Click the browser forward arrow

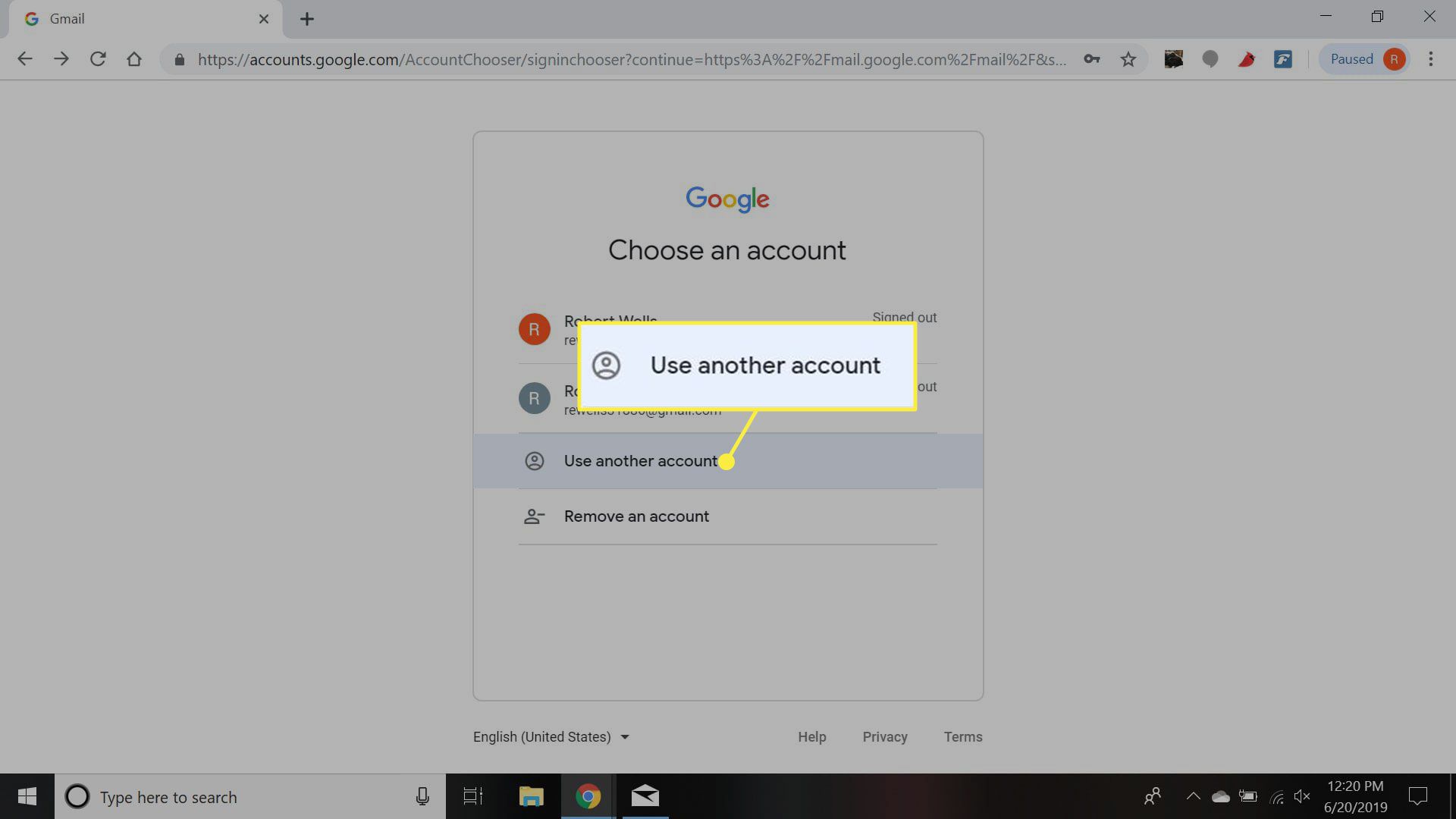pos(61,59)
